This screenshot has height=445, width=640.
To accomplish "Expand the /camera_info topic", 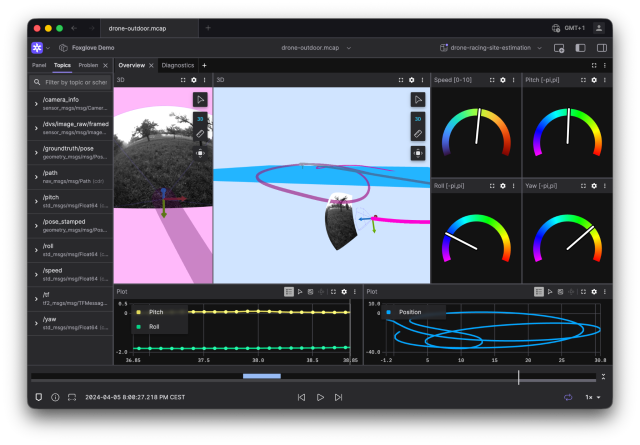I will pyautogui.click(x=36, y=102).
